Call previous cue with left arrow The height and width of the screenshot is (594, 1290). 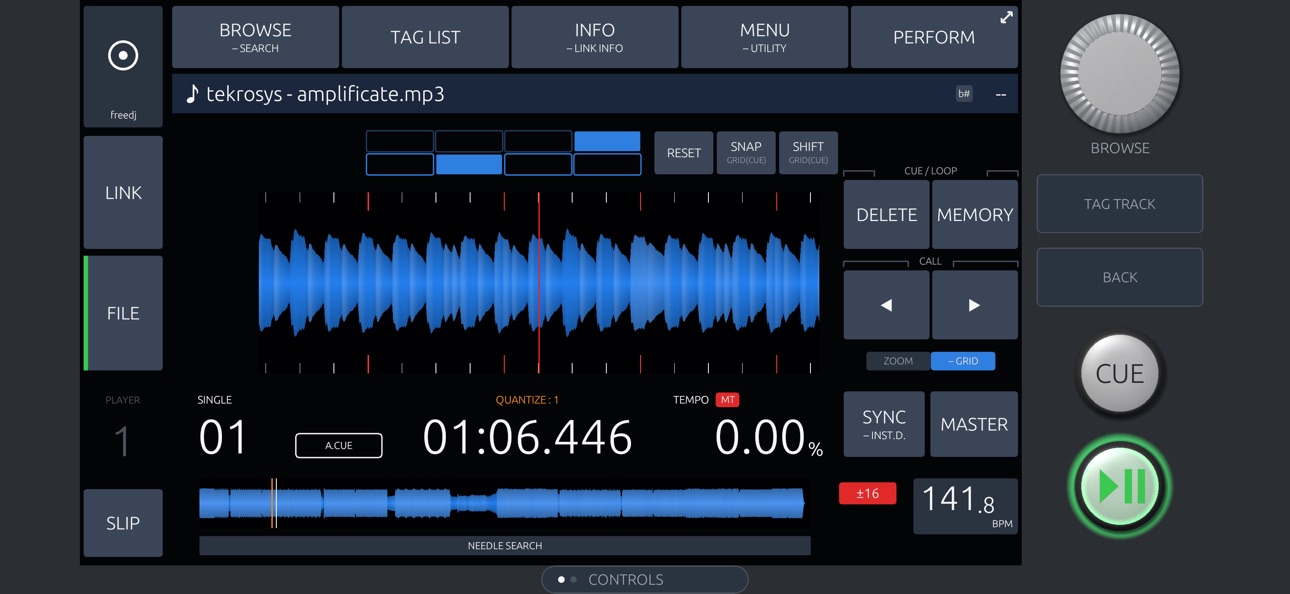[x=886, y=305]
